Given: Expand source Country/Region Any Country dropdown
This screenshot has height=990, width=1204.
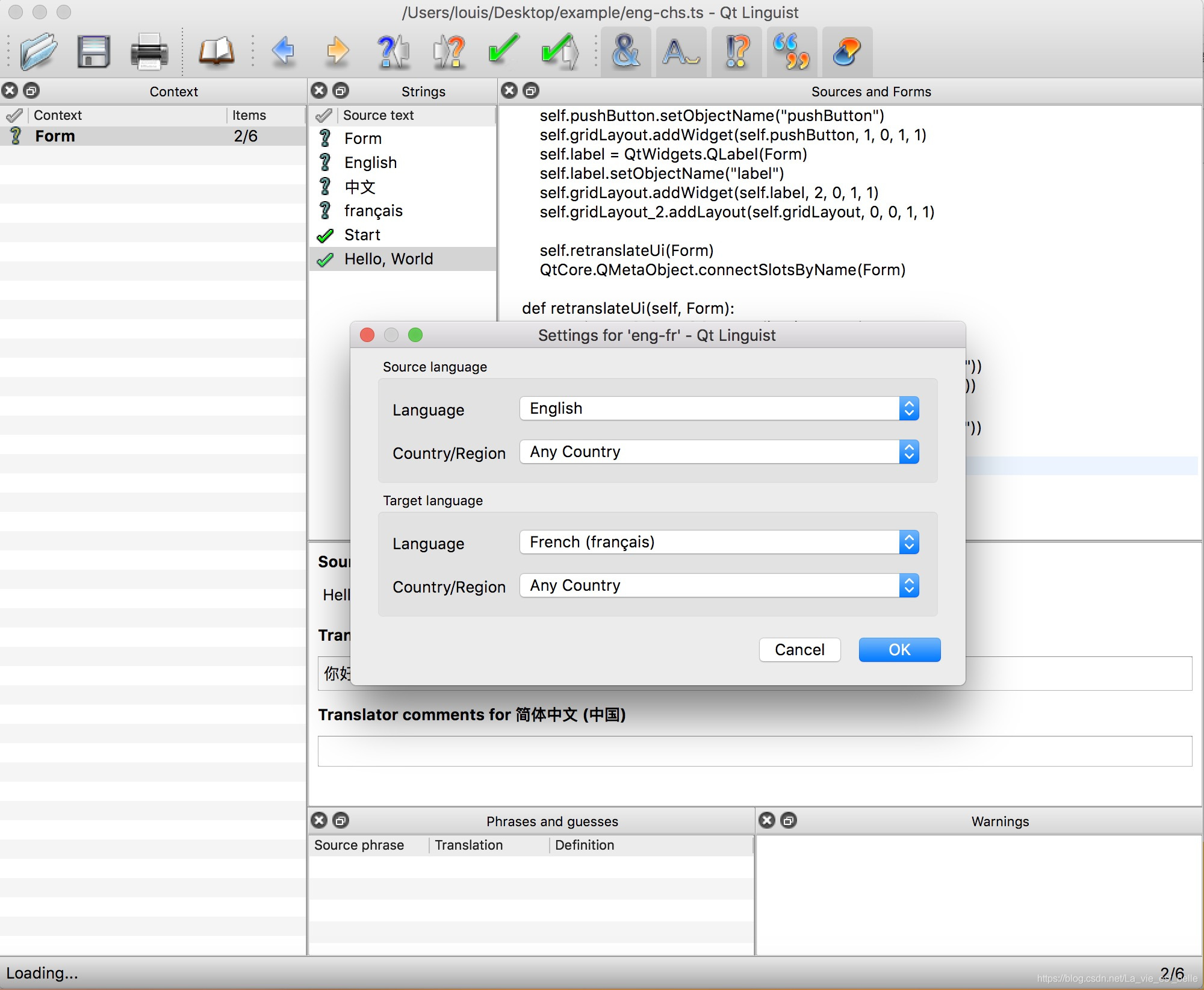Looking at the screenshot, I should coord(719,452).
